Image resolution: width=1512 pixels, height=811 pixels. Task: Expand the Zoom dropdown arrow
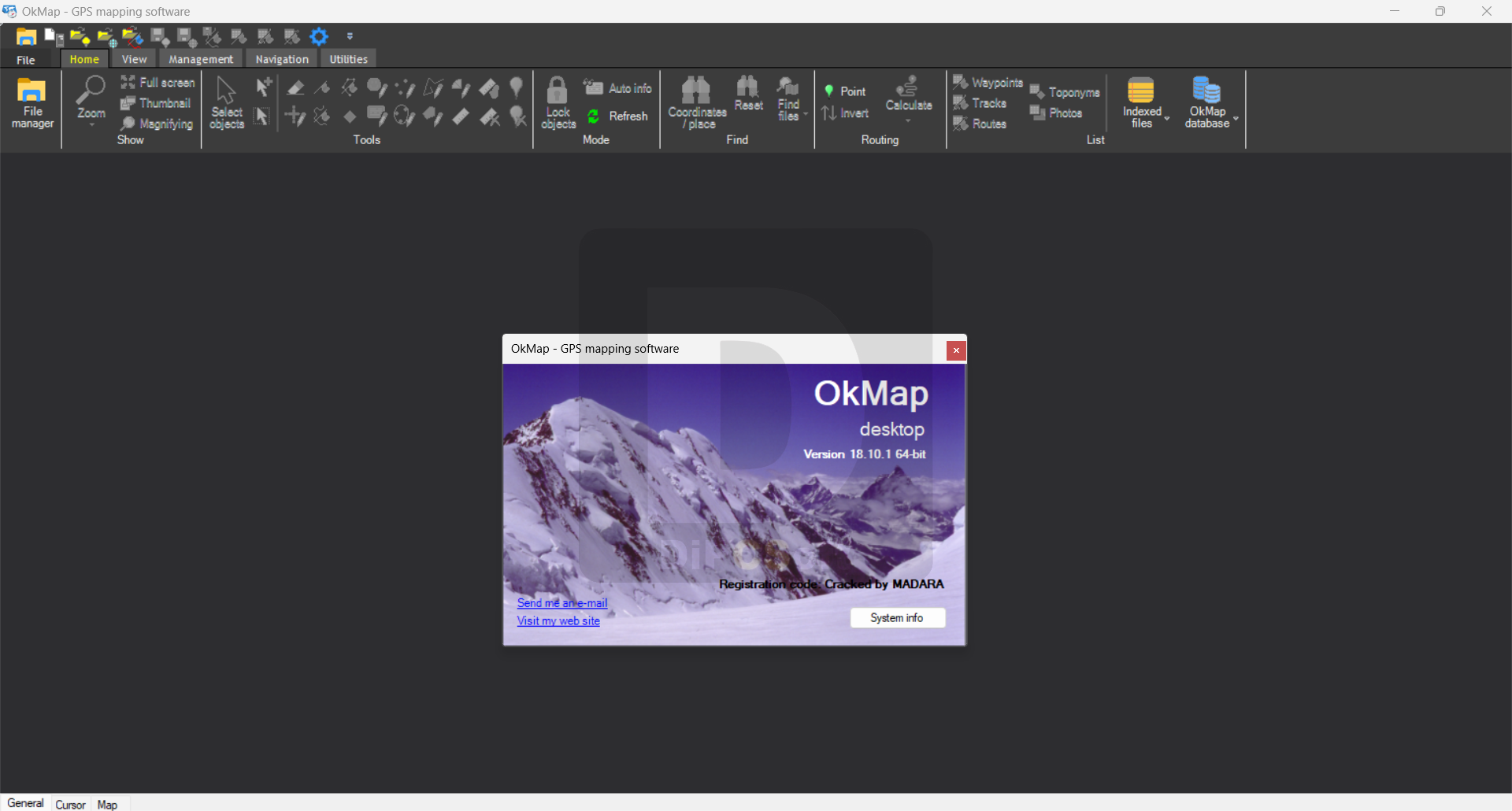[91, 125]
